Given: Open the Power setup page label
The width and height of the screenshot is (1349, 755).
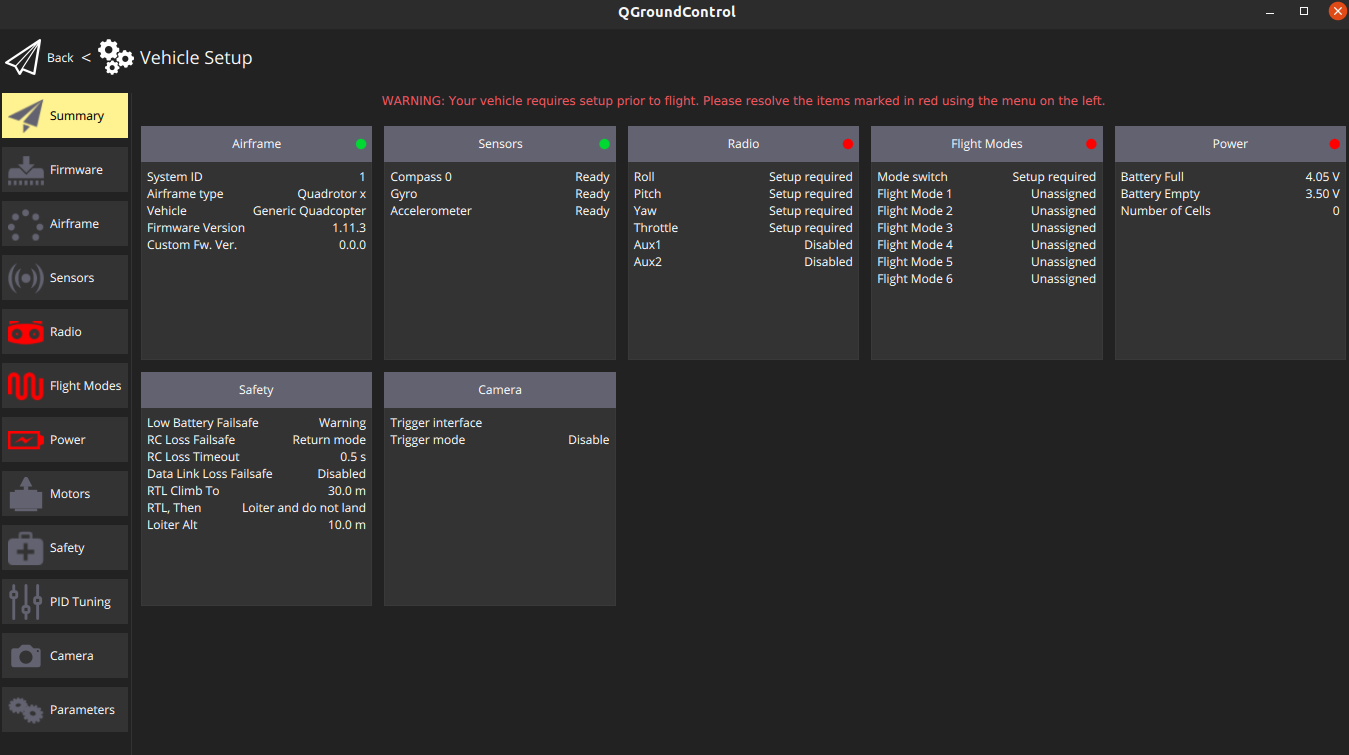Looking at the screenshot, I should point(68,440).
